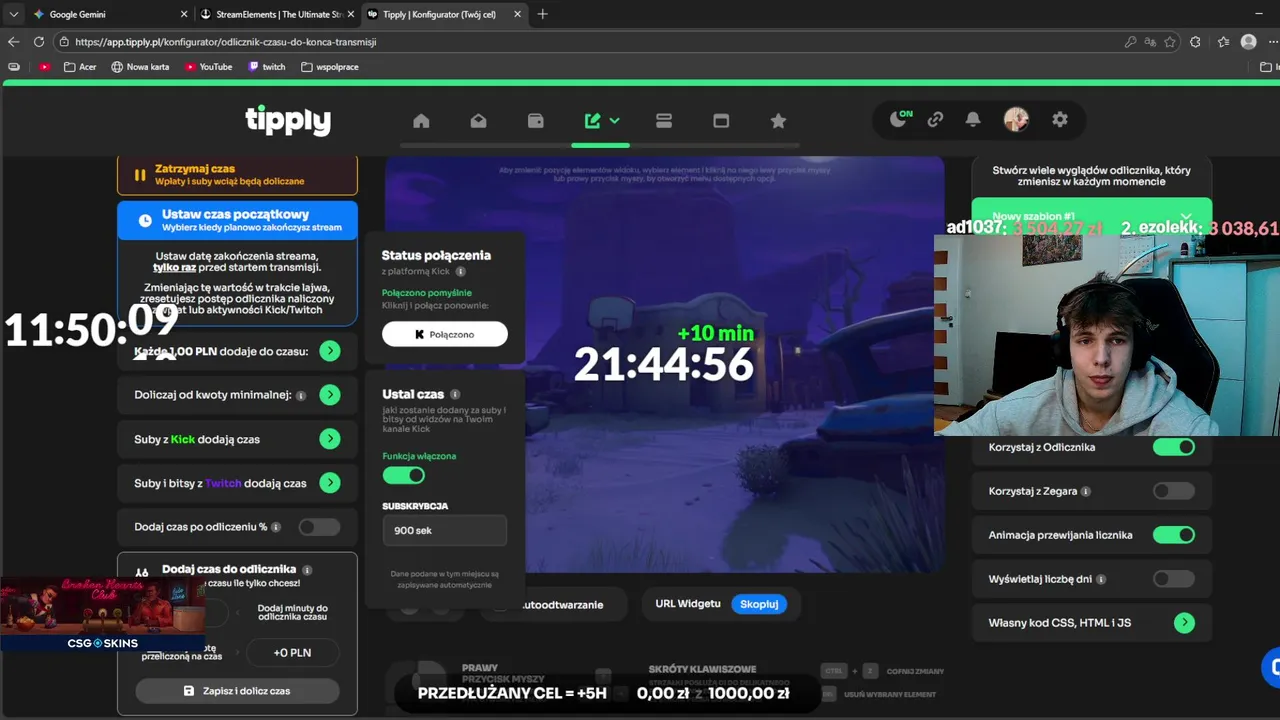Open a new browser tab with plus
Viewport: 1280px width, 720px height.
[x=542, y=14]
